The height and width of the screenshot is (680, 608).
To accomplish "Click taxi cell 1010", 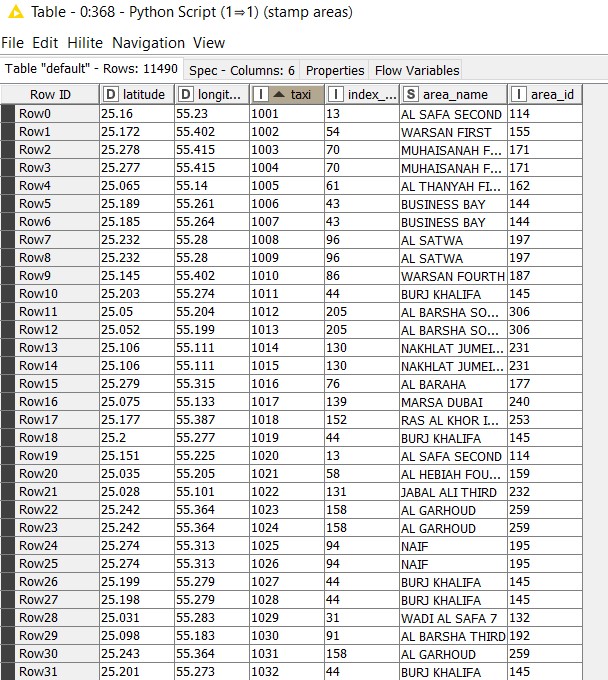I will [x=287, y=275].
